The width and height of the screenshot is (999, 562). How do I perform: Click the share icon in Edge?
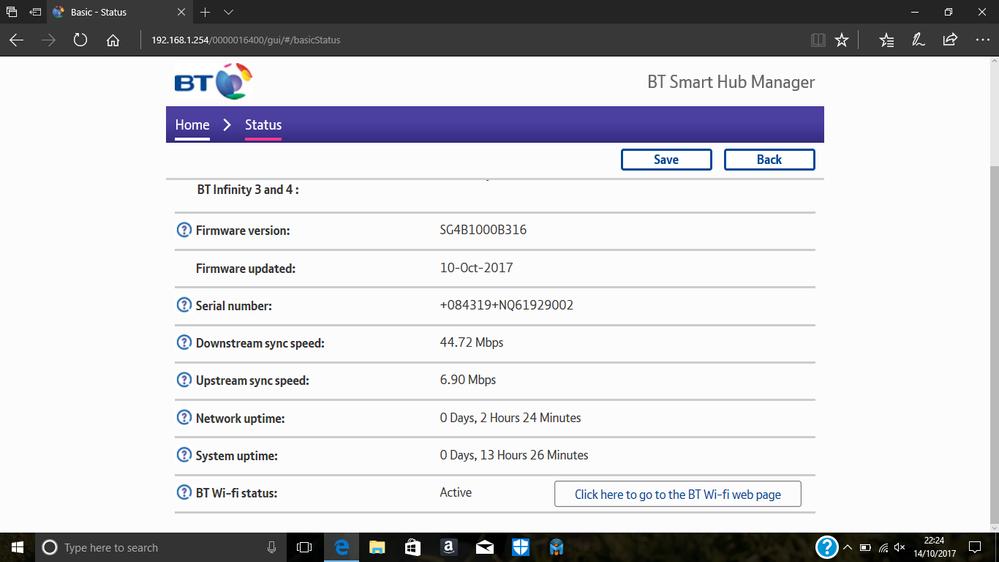pos(950,40)
